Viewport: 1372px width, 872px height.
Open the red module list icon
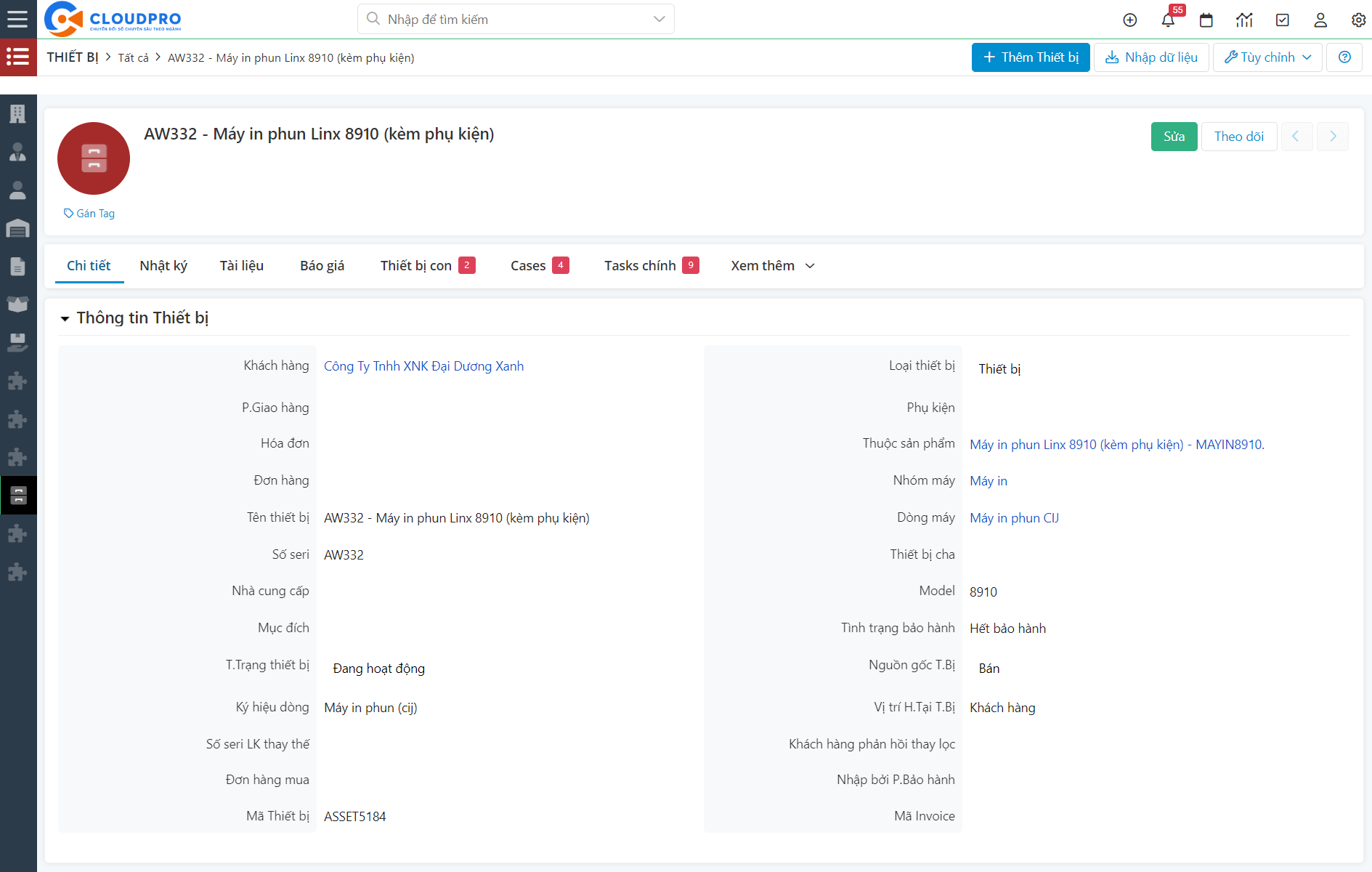18,57
